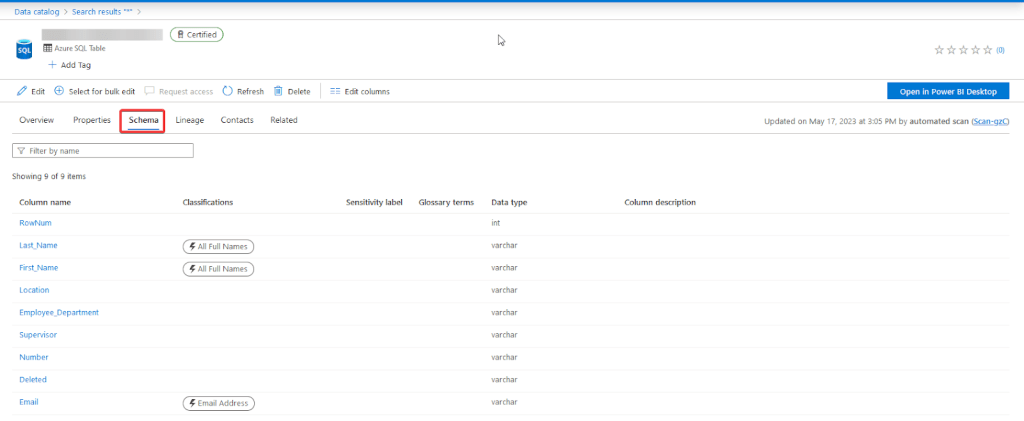Open the Employee_Department column link
Image resolution: width=1024 pixels, height=421 pixels.
59,312
